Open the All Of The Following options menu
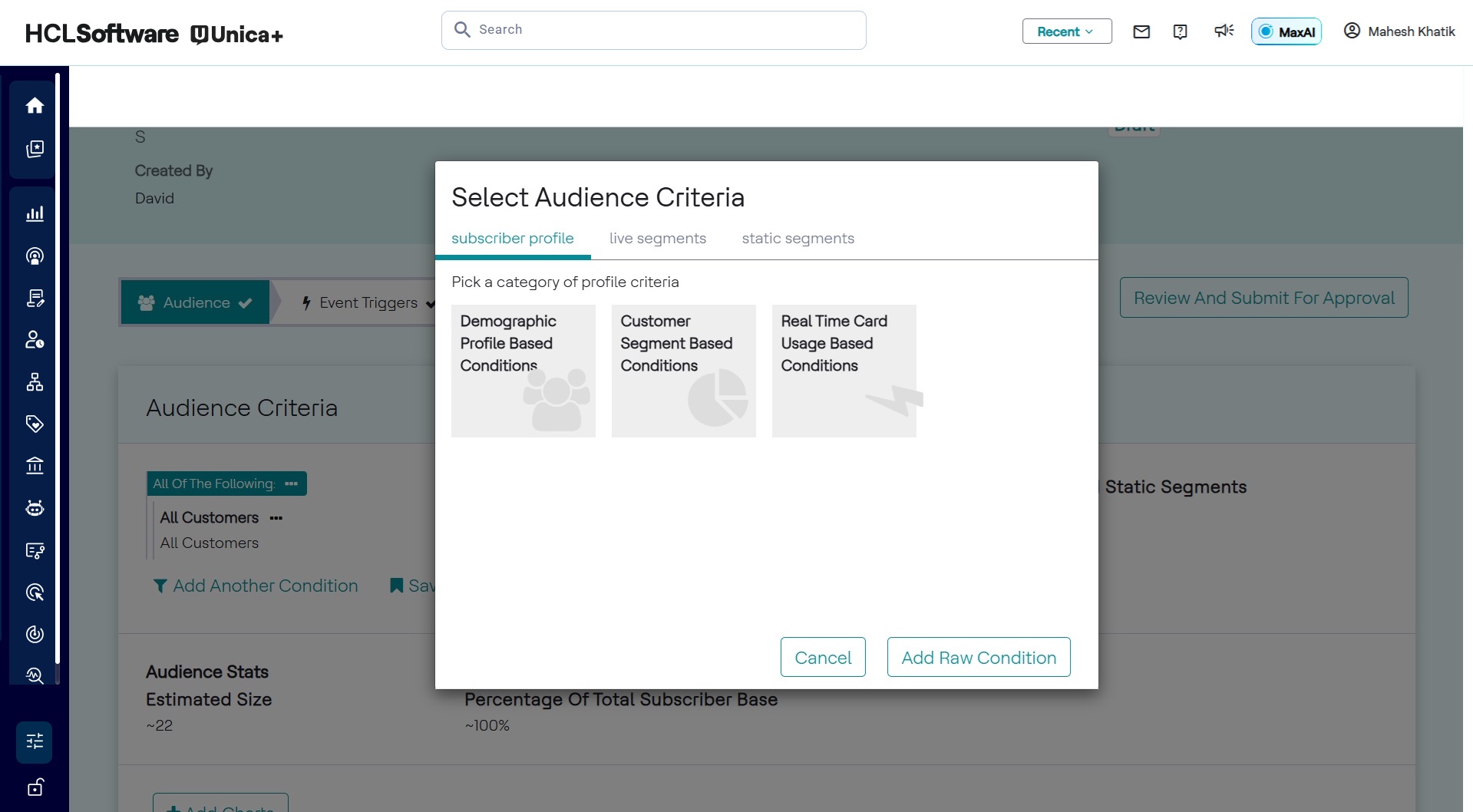This screenshot has width=1473, height=812. click(x=291, y=484)
